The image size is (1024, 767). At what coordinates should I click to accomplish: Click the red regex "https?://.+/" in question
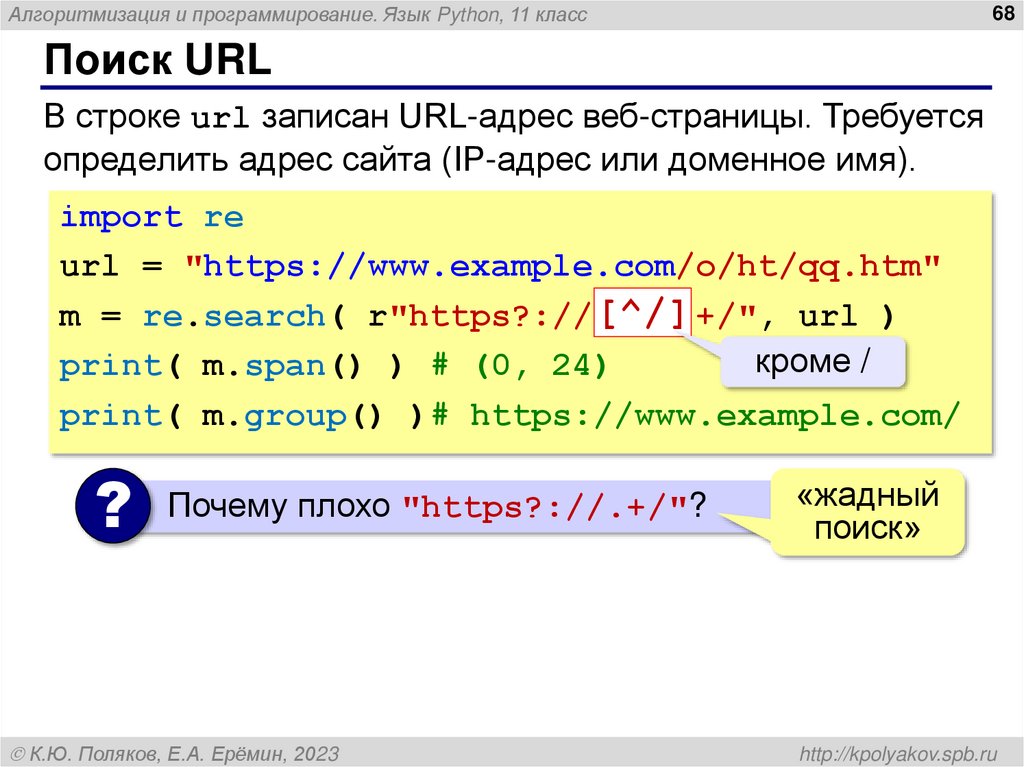pos(545,506)
